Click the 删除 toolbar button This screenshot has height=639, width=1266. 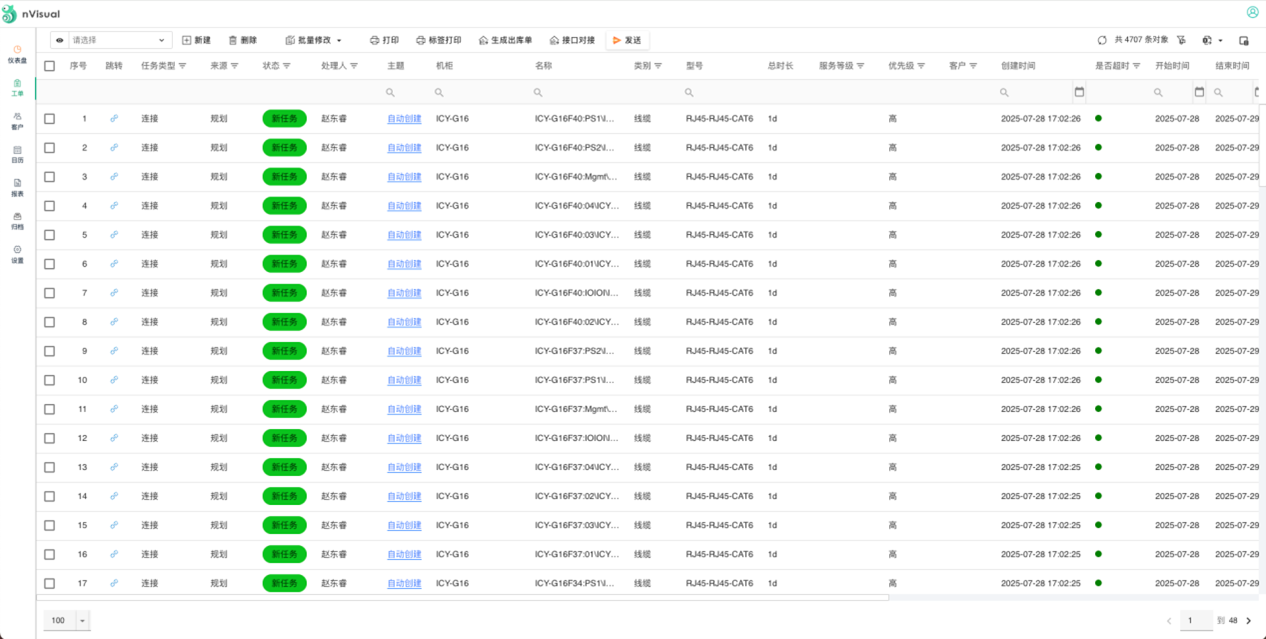point(243,40)
